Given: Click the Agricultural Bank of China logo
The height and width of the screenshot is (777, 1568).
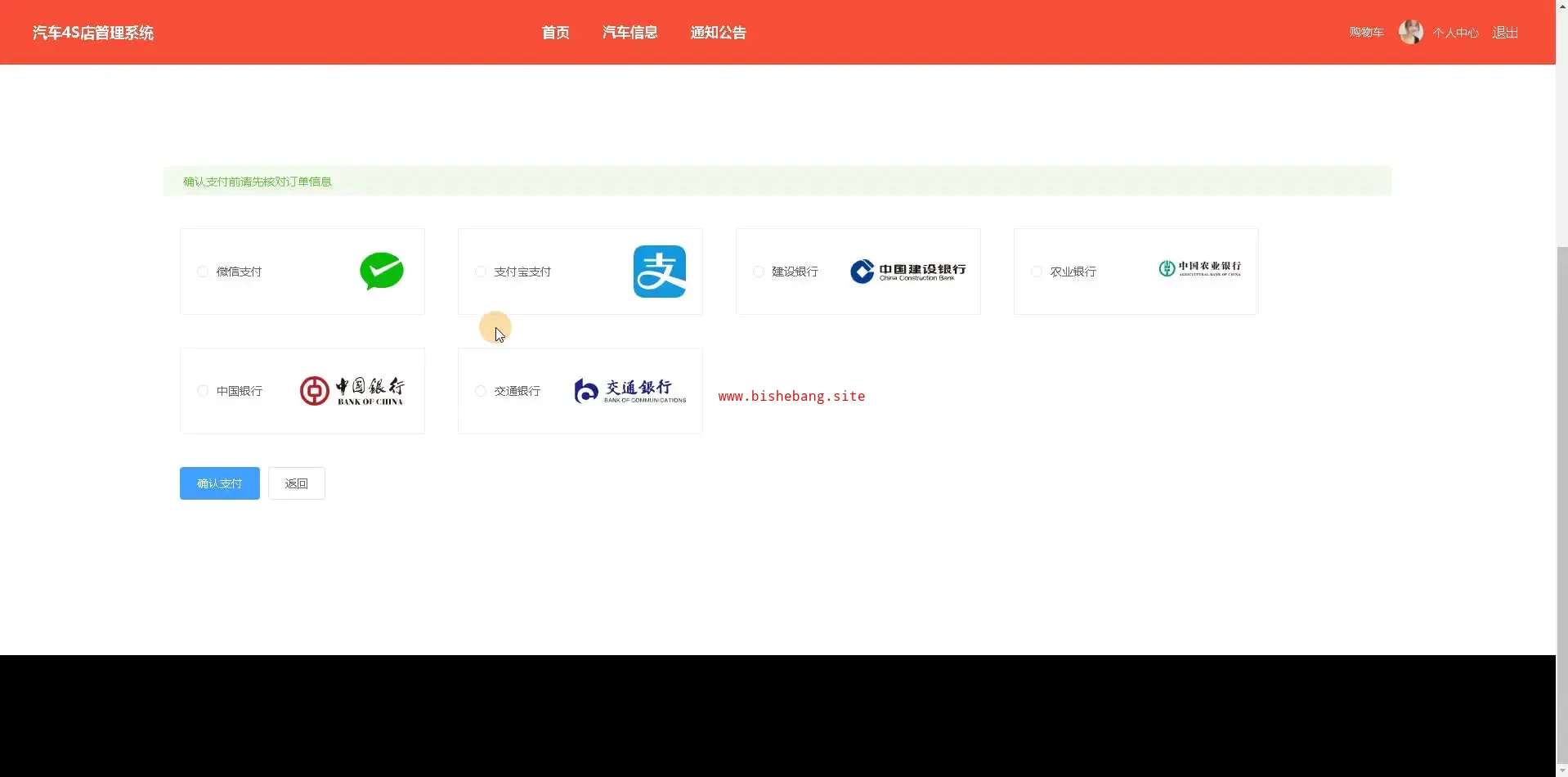Looking at the screenshot, I should tap(1200, 268).
